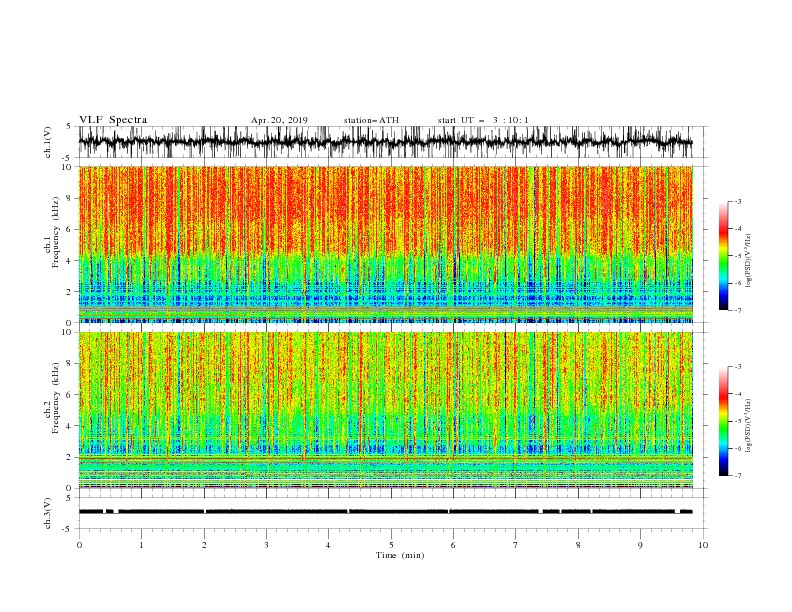792x612 pixels.
Task: Click the ch.1 spectrogram color scale bar
Action: (723, 256)
